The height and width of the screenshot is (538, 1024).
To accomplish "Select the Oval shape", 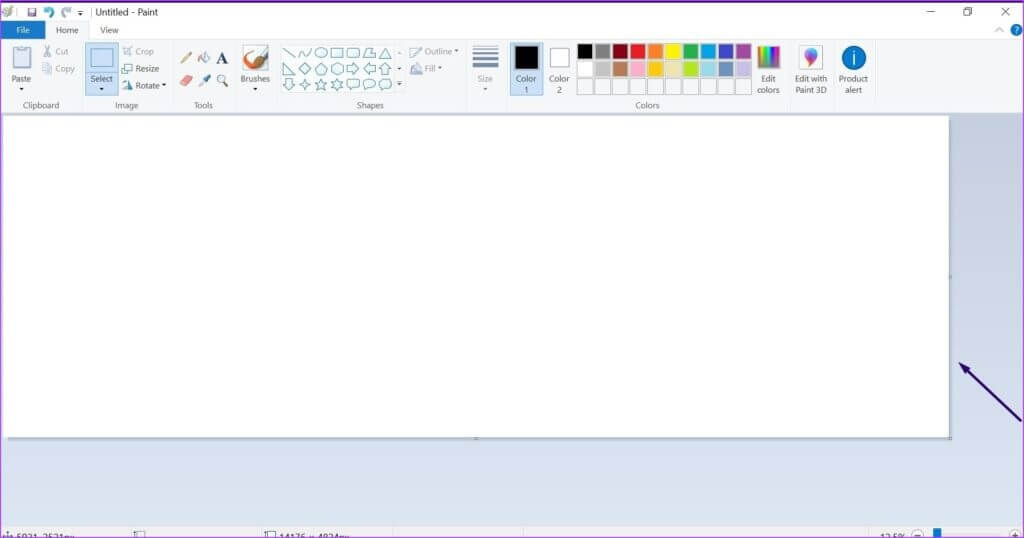I will pyautogui.click(x=321, y=53).
